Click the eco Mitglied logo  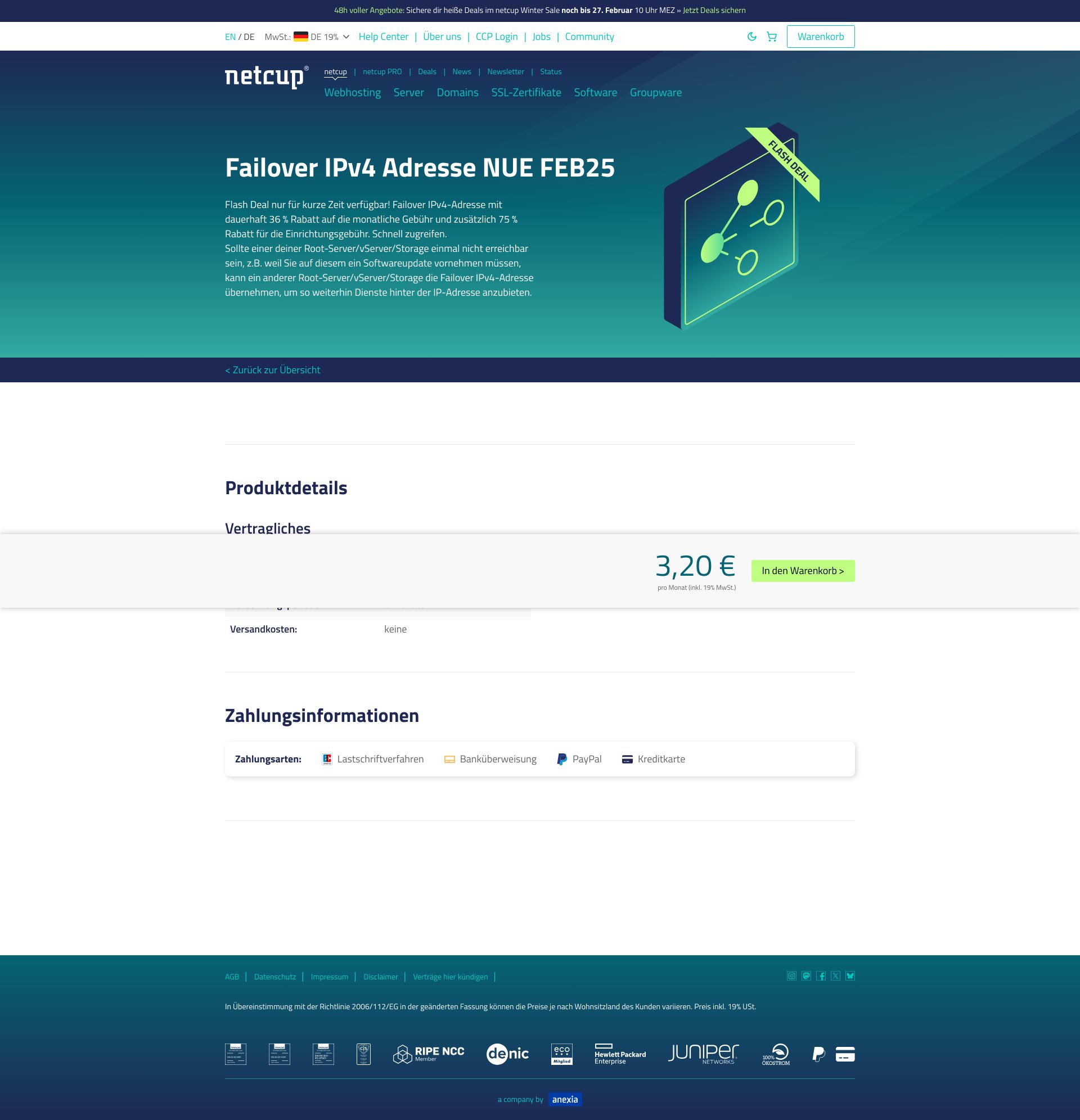coord(561,1054)
